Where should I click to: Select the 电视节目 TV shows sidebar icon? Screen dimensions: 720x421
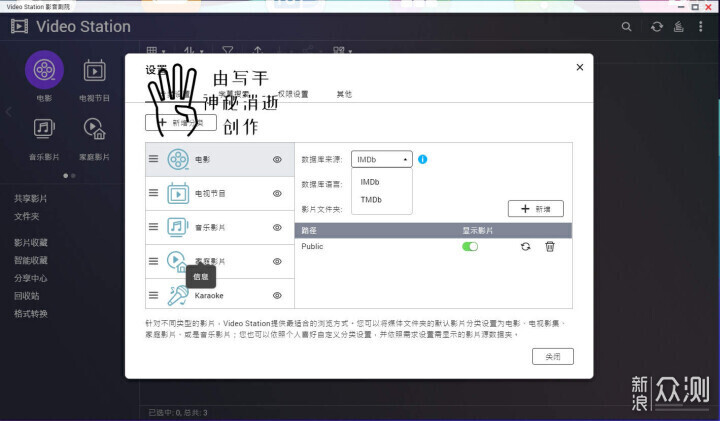tap(95, 70)
